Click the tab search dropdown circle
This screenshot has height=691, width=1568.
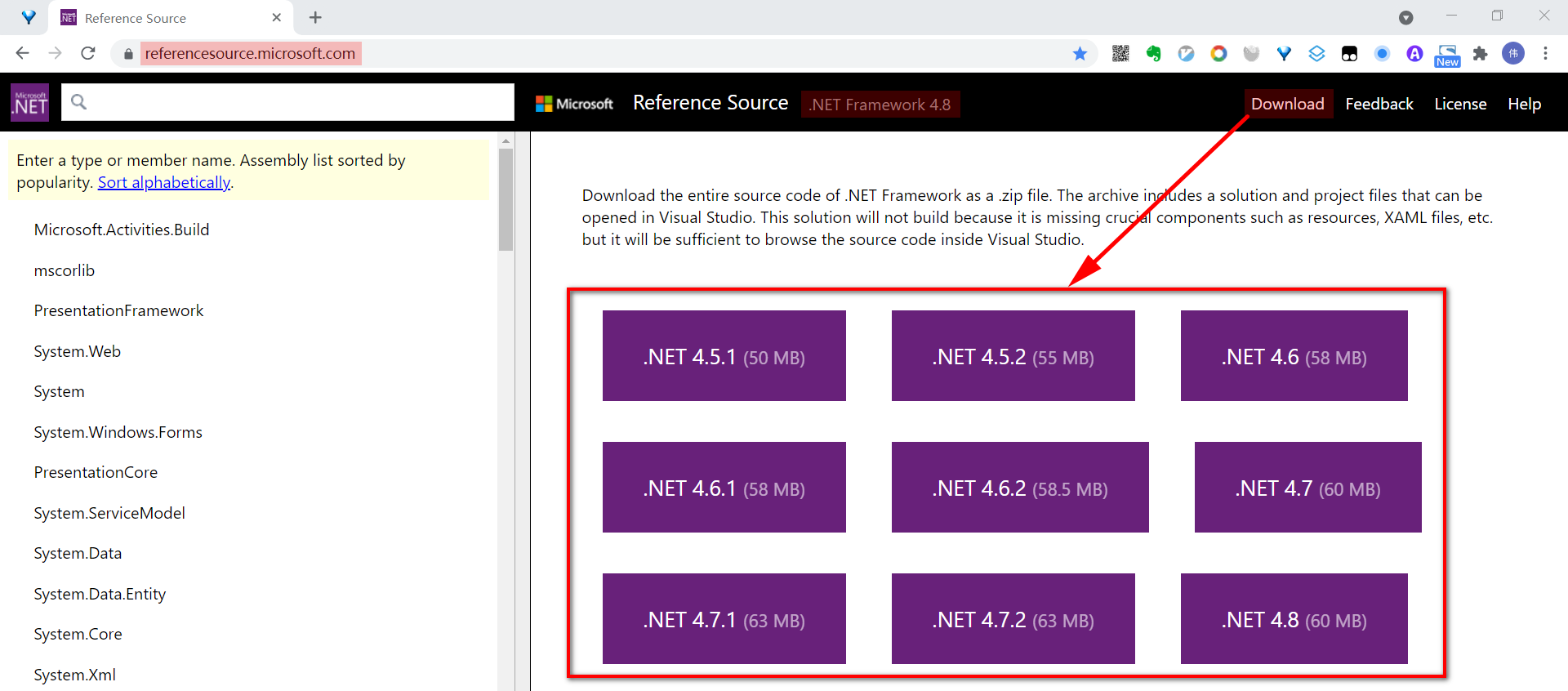click(1405, 17)
